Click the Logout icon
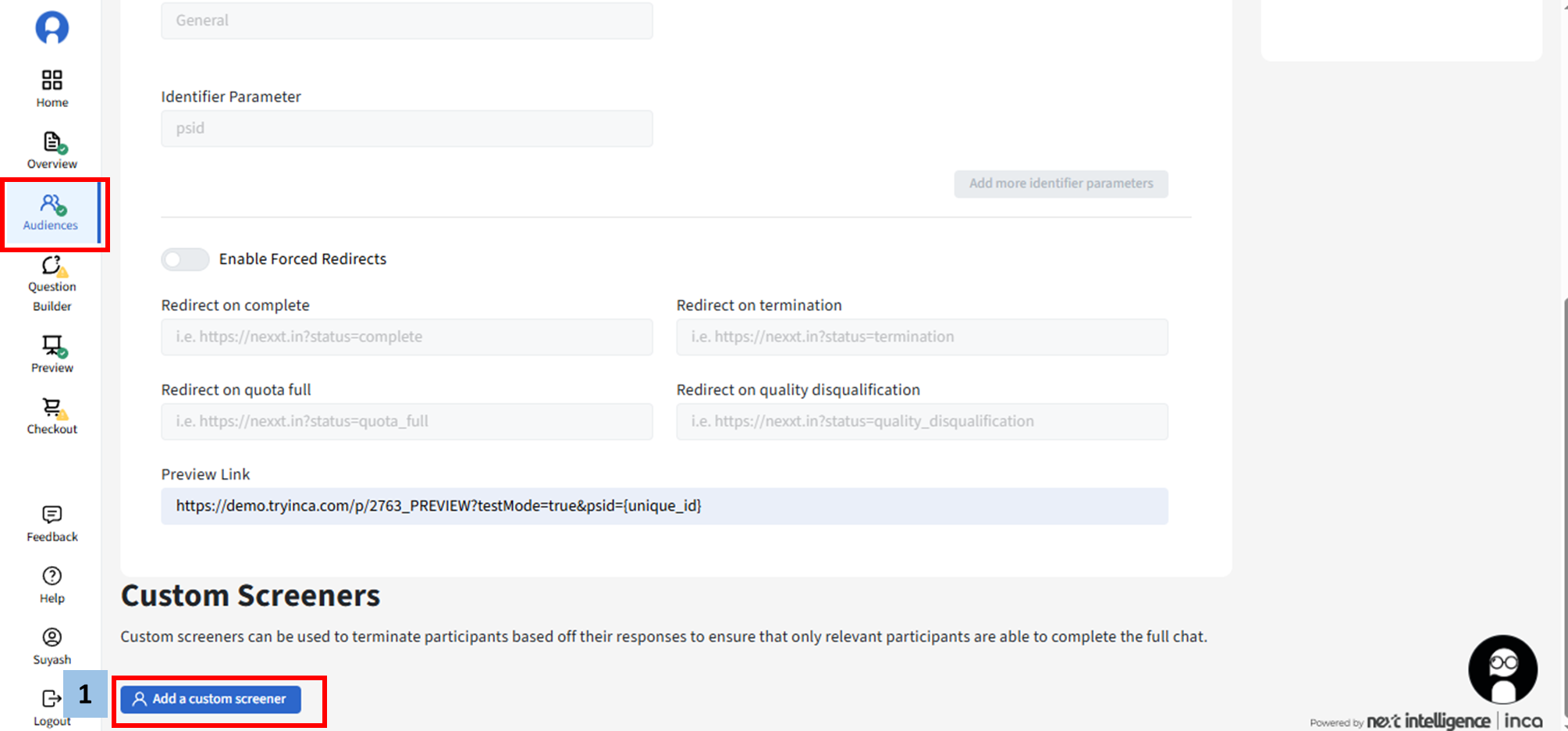This screenshot has height=731, width=1568. coord(52,699)
